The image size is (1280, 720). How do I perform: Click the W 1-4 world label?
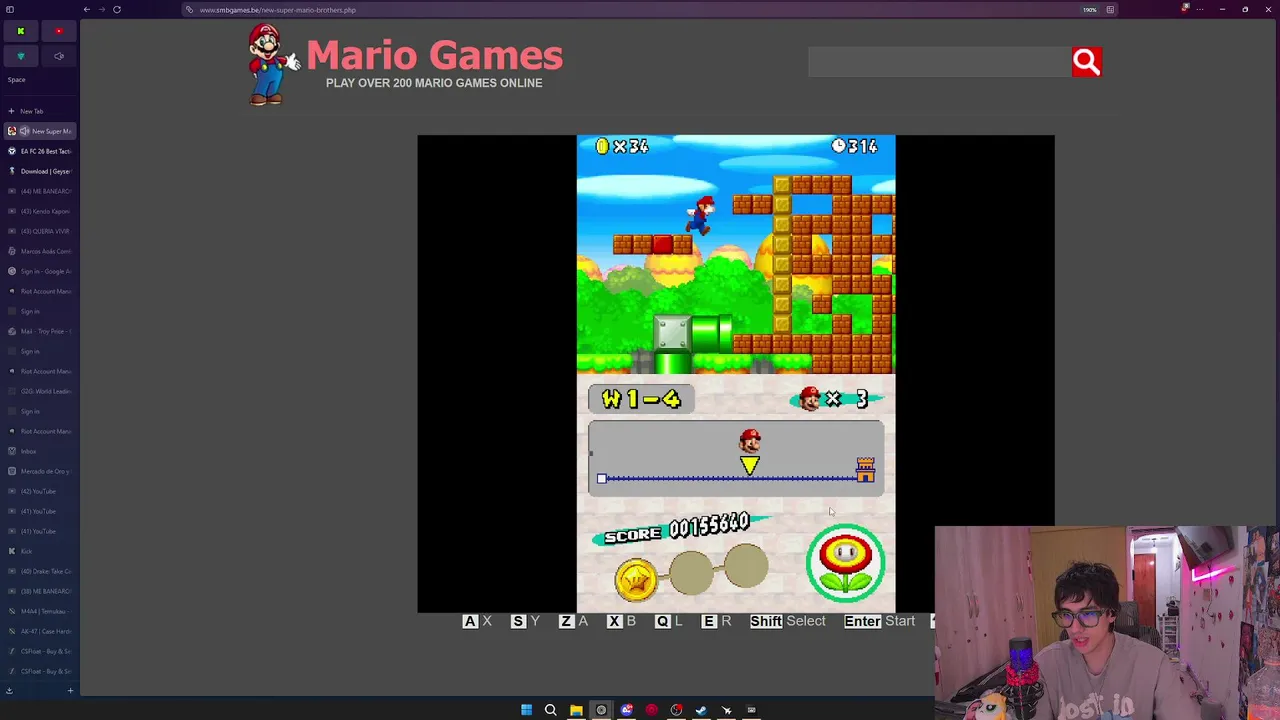tap(641, 399)
